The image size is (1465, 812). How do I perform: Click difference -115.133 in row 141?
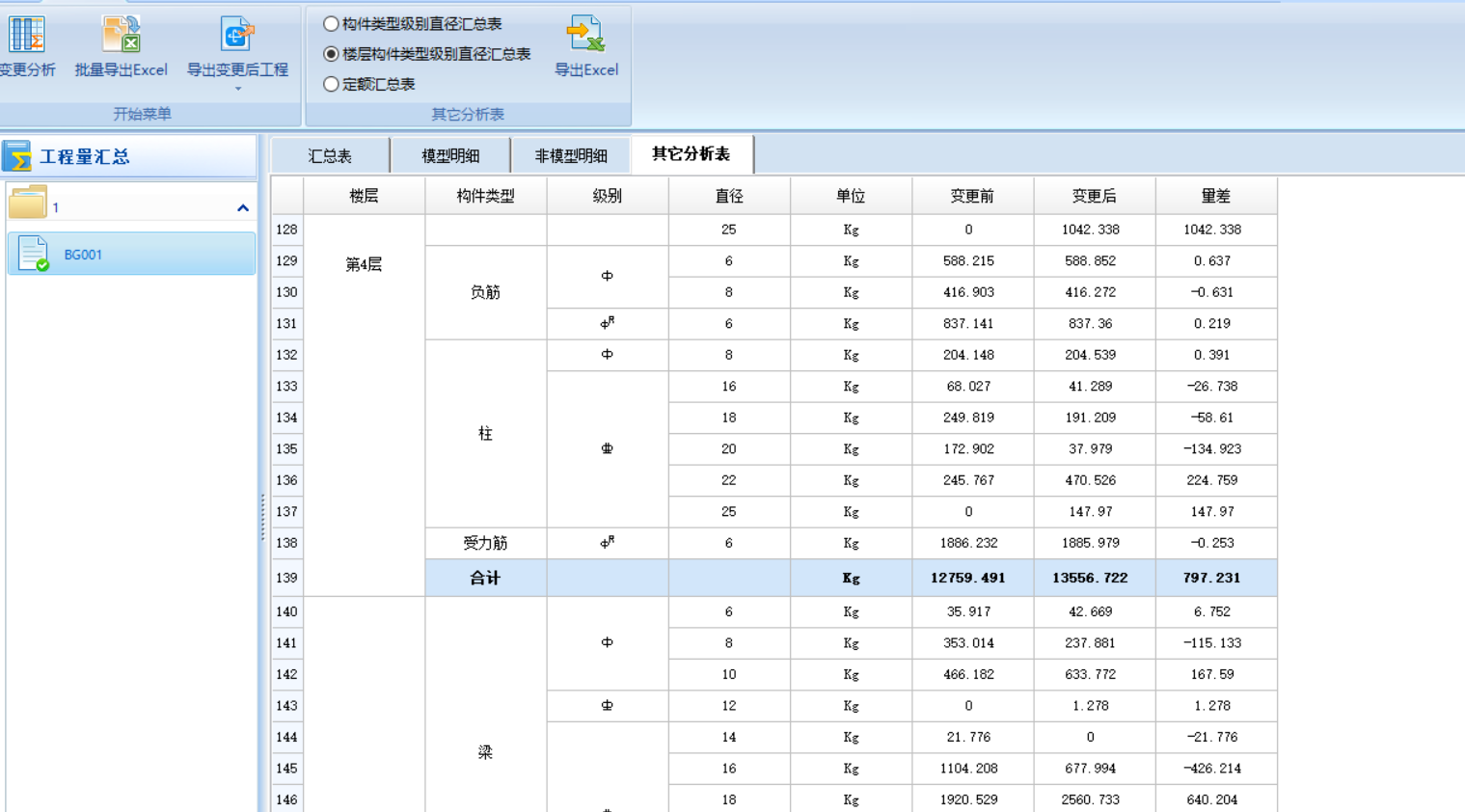point(1212,643)
